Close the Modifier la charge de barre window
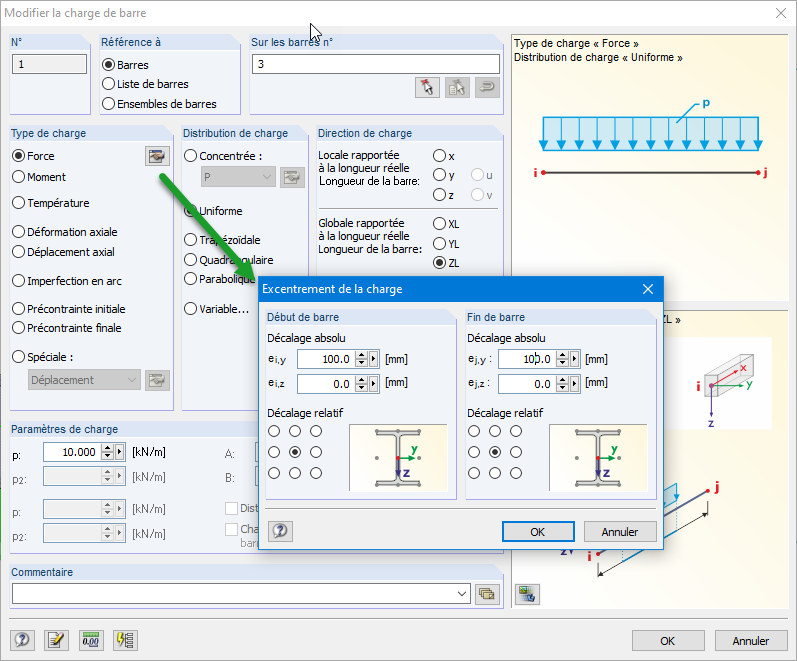 pyautogui.click(x=781, y=13)
